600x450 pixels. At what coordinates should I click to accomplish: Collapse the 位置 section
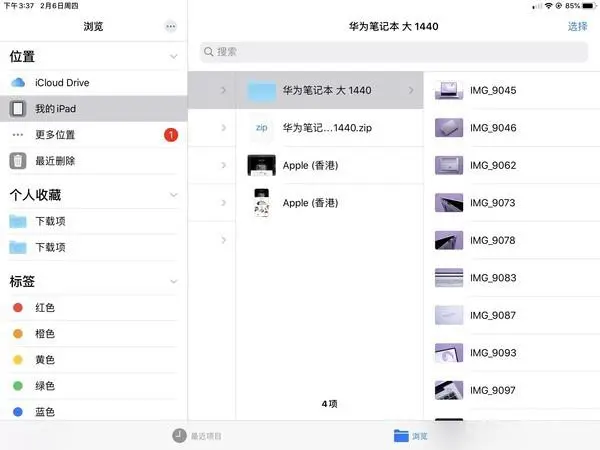coord(174,57)
